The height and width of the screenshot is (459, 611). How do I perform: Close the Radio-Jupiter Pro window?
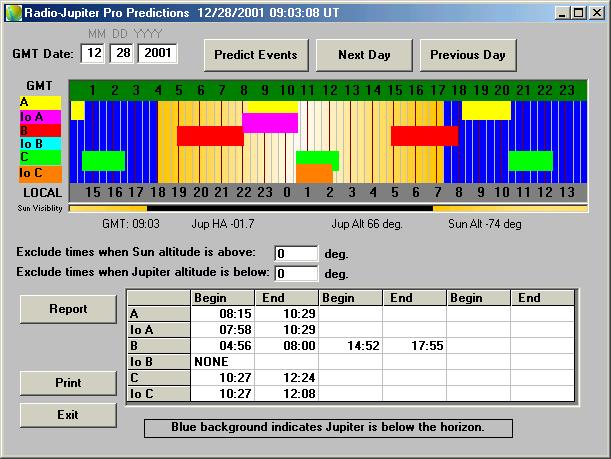click(x=597, y=13)
